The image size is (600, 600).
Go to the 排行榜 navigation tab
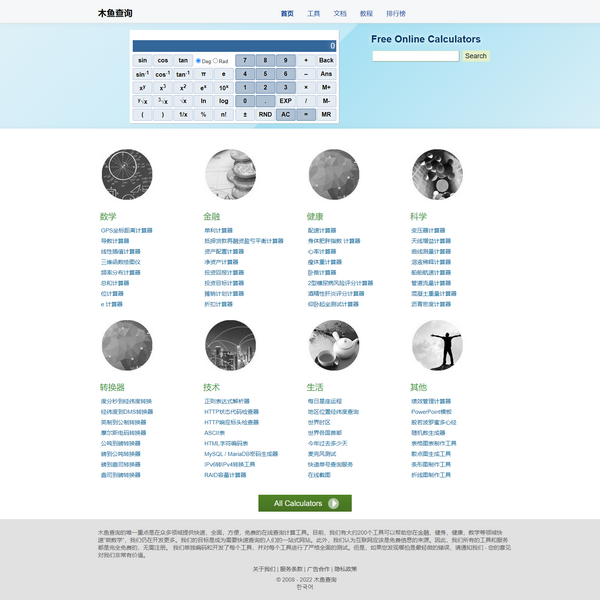pos(396,14)
